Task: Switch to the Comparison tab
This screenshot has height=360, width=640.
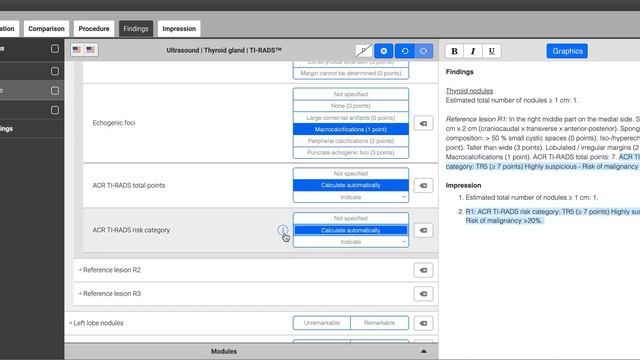Action: pos(46,29)
